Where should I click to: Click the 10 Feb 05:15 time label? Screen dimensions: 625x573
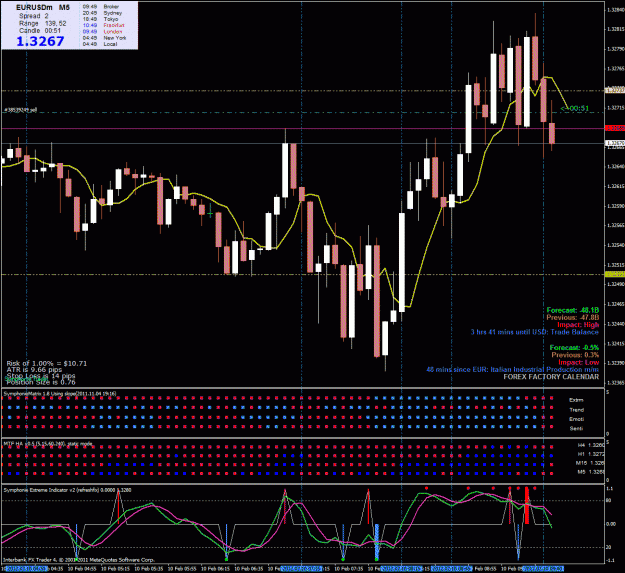pos(115,569)
